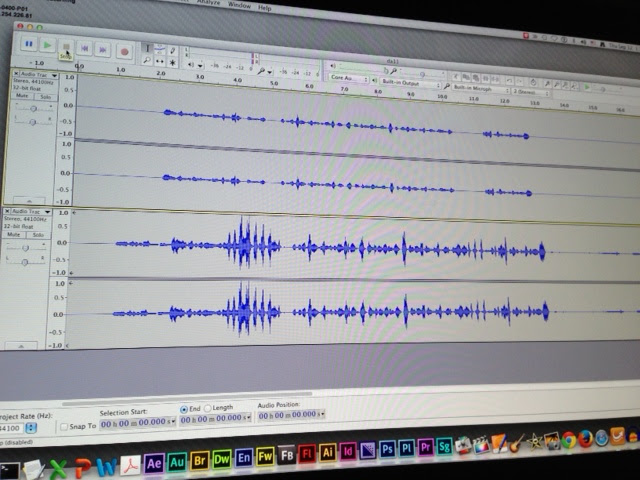Click the Play-at-speed green icon
The width and height of the screenshot is (640, 480).
coord(587,87)
